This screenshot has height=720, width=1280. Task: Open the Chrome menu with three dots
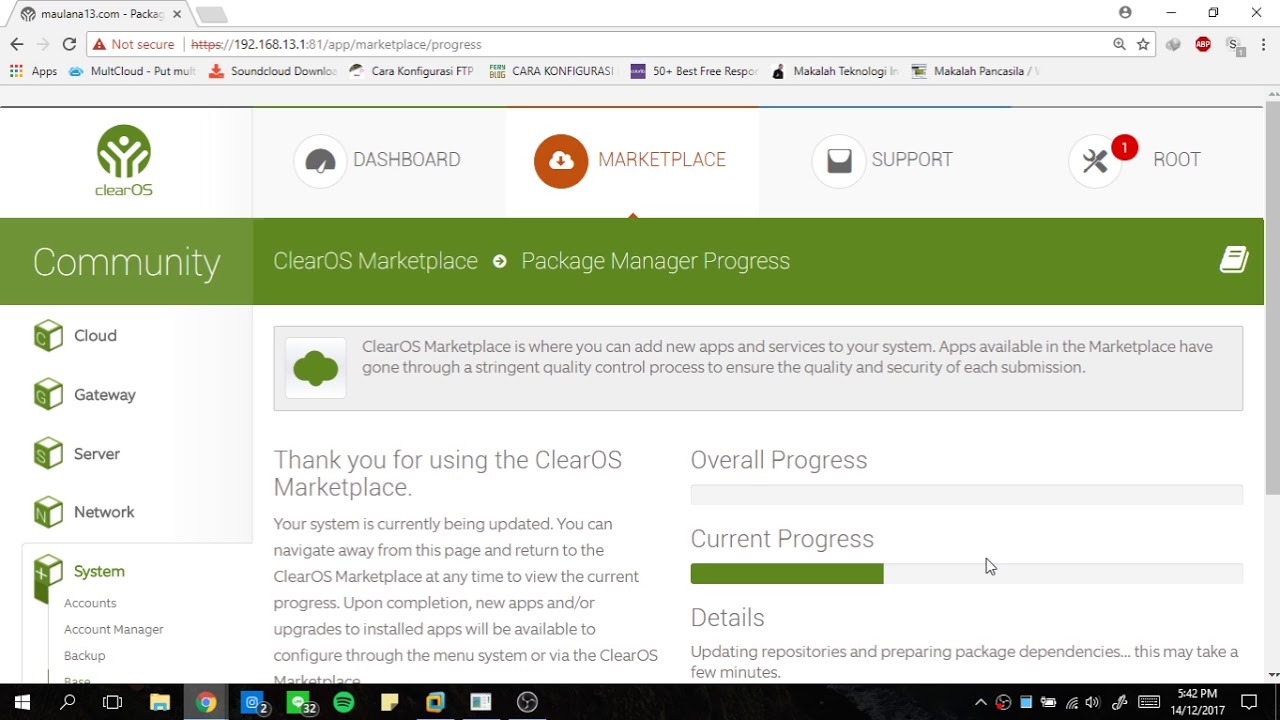click(x=1264, y=44)
